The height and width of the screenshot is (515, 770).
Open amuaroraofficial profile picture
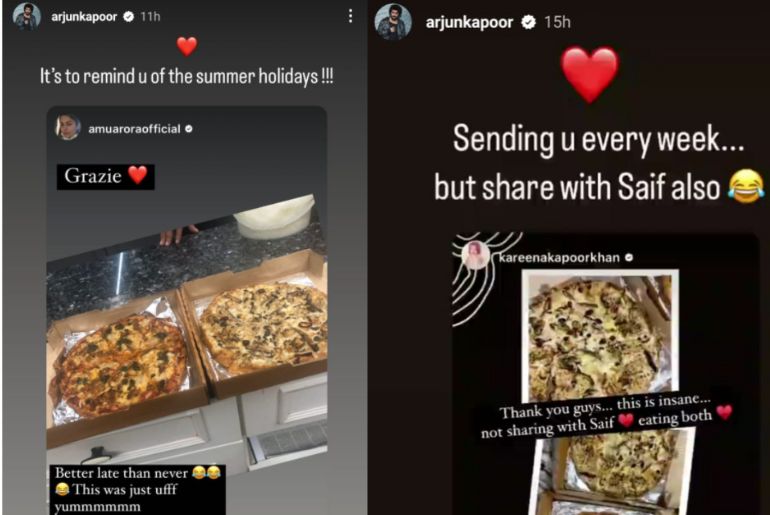point(68,128)
